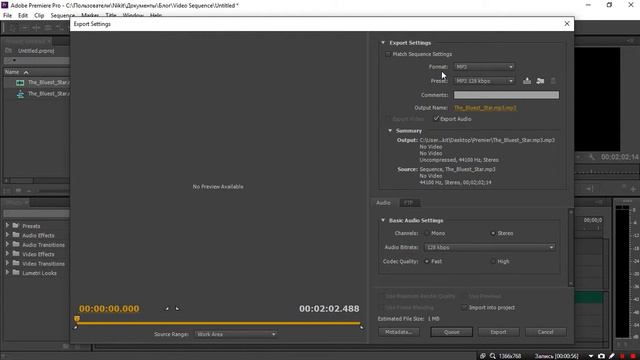Open the Audio Bitrate dropdown

pos(490,247)
